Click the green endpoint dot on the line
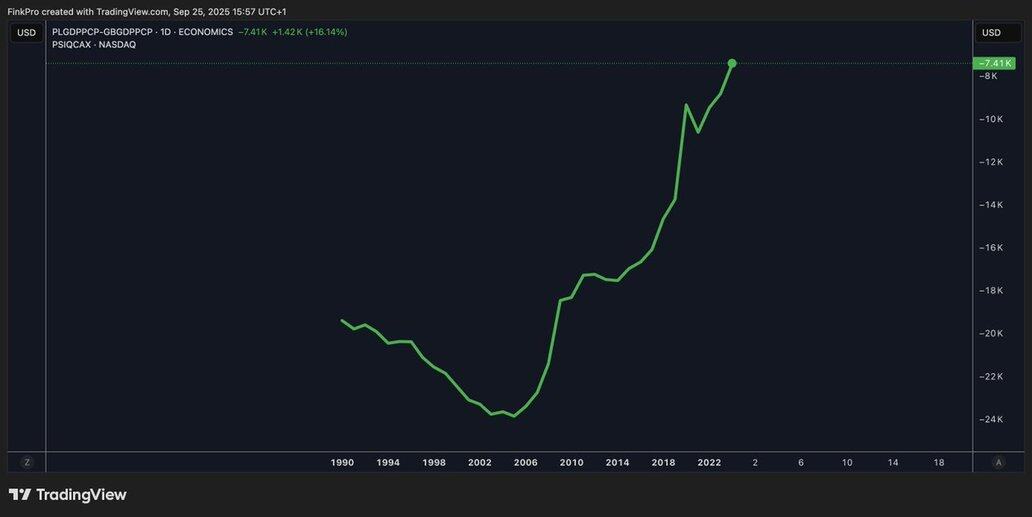The width and height of the screenshot is (1032, 517). (732, 63)
